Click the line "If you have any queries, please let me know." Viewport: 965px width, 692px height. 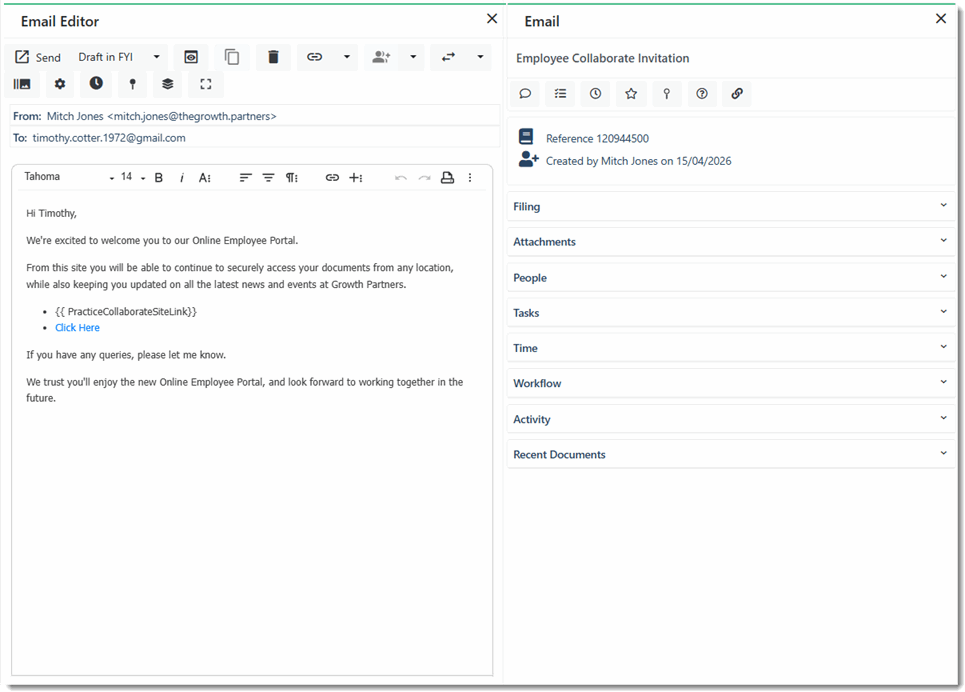[x=126, y=355]
